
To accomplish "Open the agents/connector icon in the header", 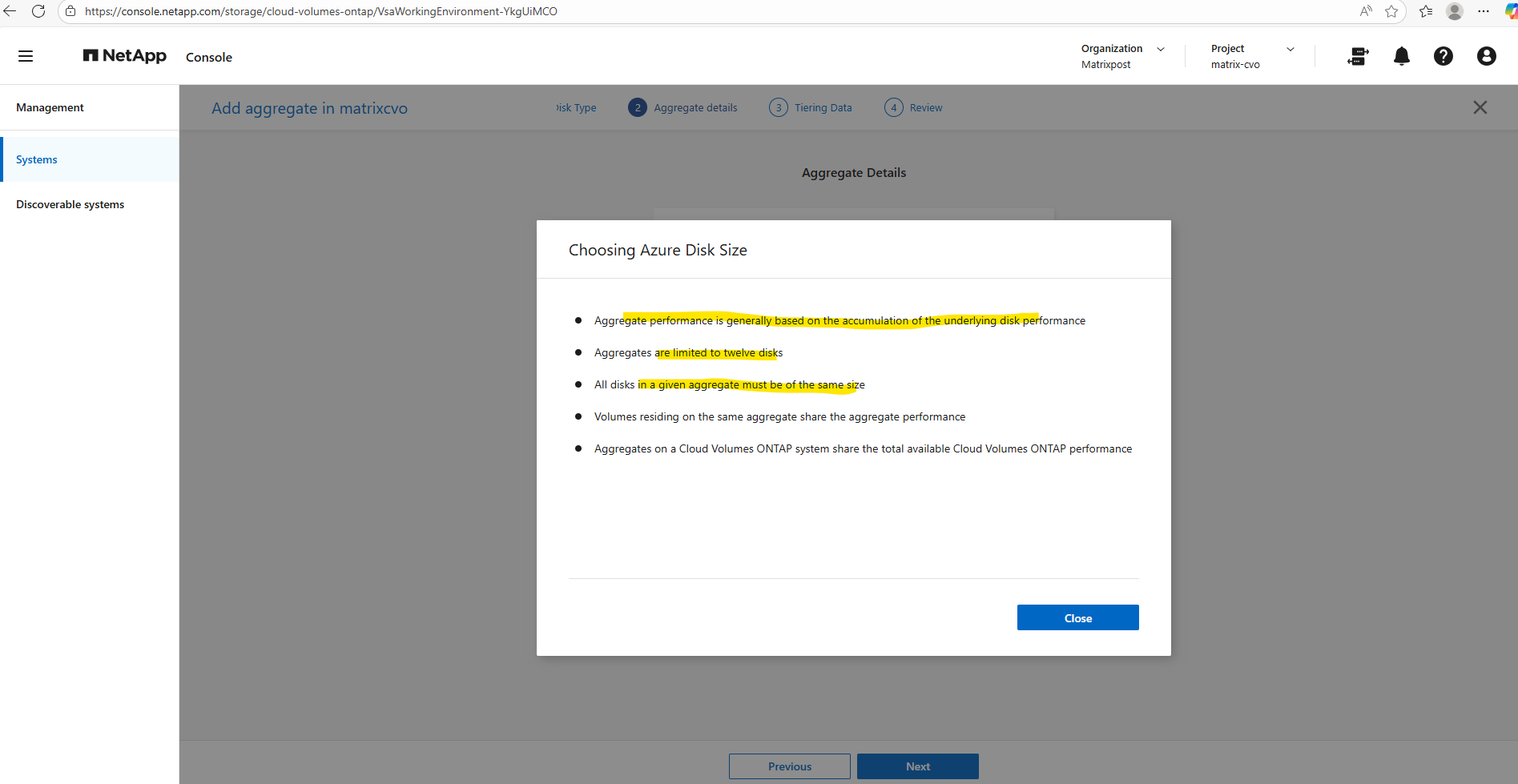I will pos(1359,56).
